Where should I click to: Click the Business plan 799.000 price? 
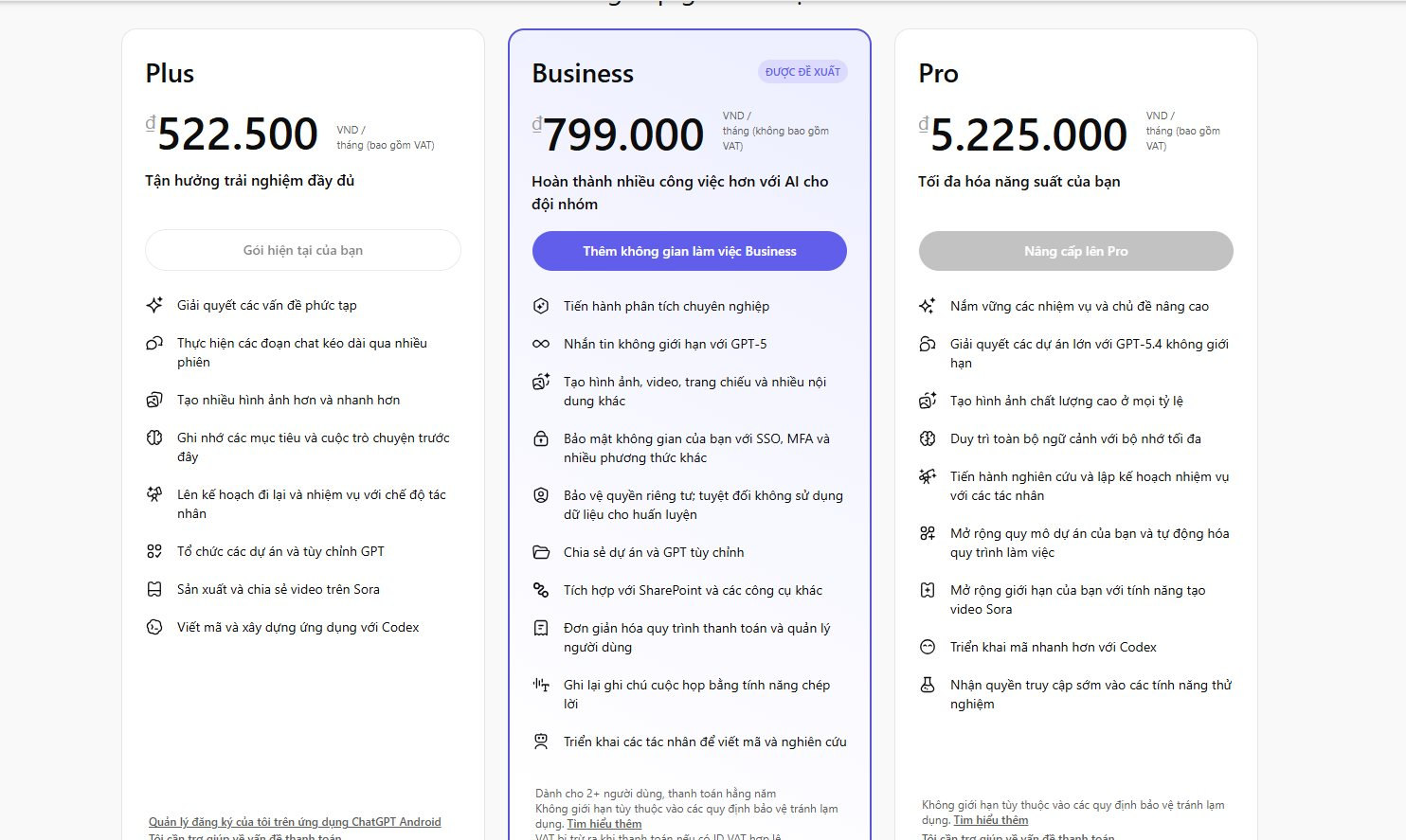623,134
